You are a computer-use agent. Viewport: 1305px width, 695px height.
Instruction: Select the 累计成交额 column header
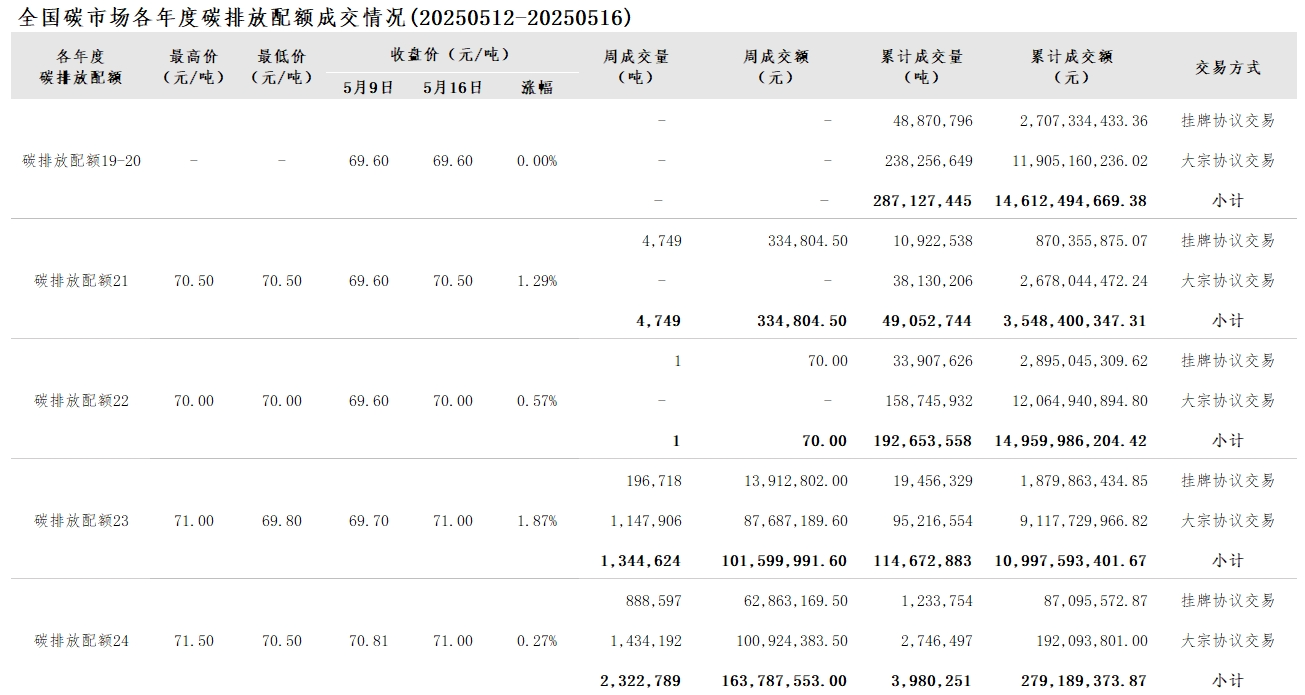(x=1072, y=67)
